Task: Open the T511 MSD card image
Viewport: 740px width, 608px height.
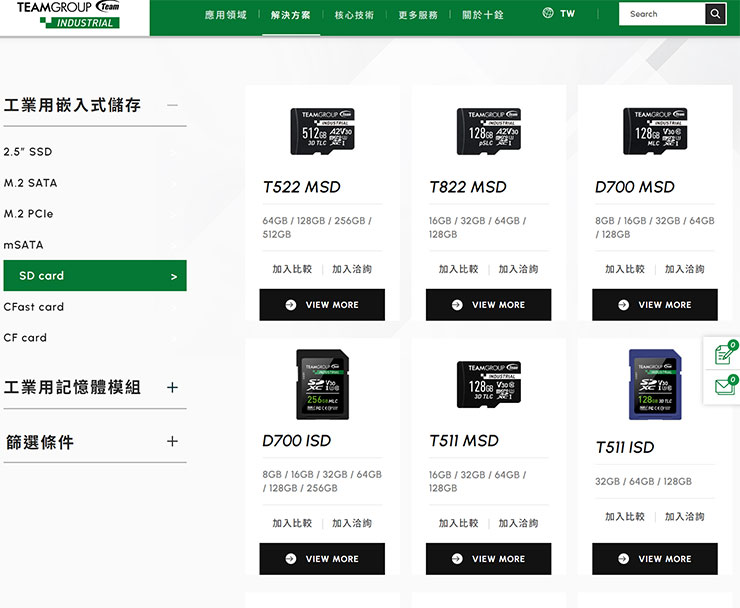Action: [x=489, y=384]
